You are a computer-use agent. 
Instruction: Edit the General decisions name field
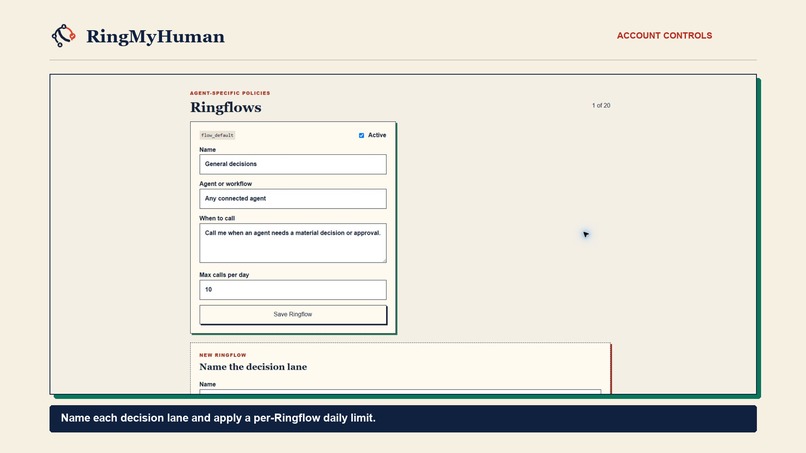[x=292, y=164]
